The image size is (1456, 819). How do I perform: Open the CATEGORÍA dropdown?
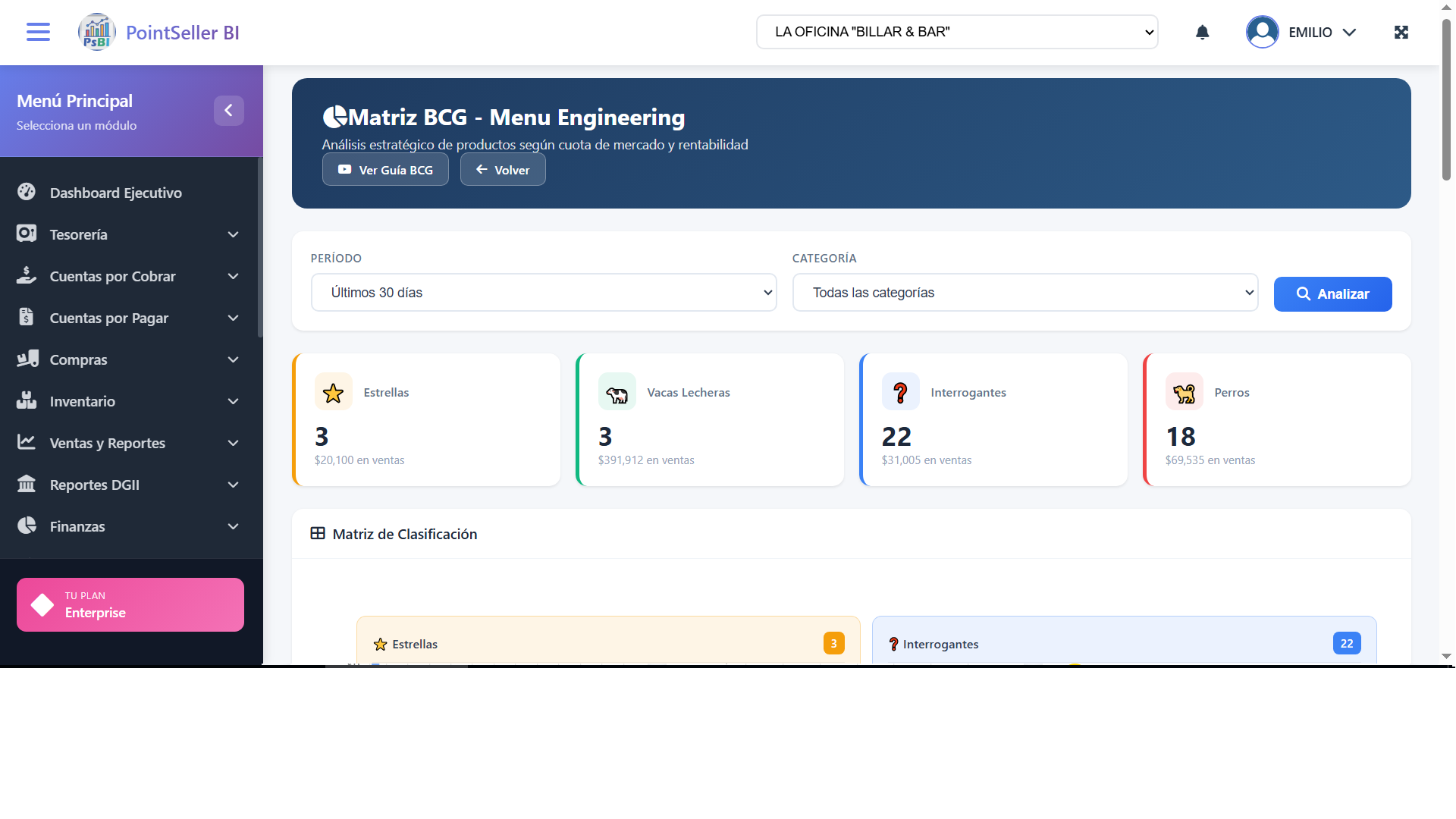[1025, 292]
